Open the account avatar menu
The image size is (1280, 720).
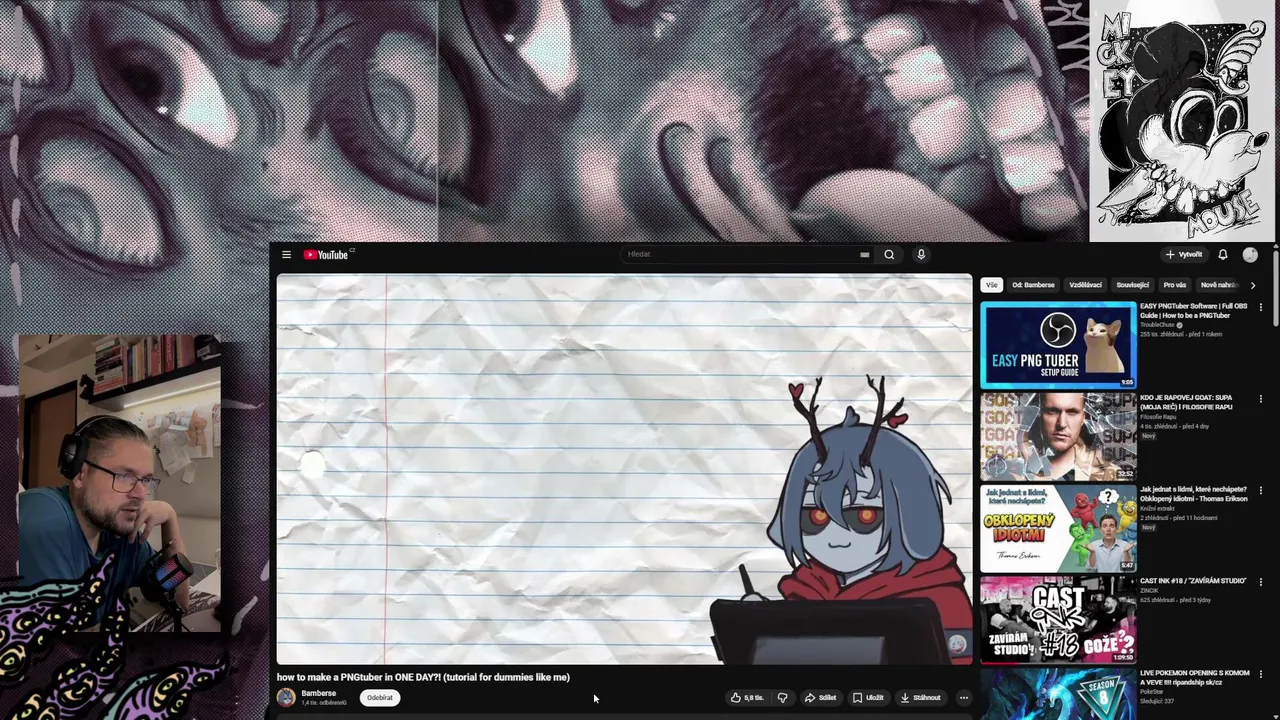[1250, 255]
